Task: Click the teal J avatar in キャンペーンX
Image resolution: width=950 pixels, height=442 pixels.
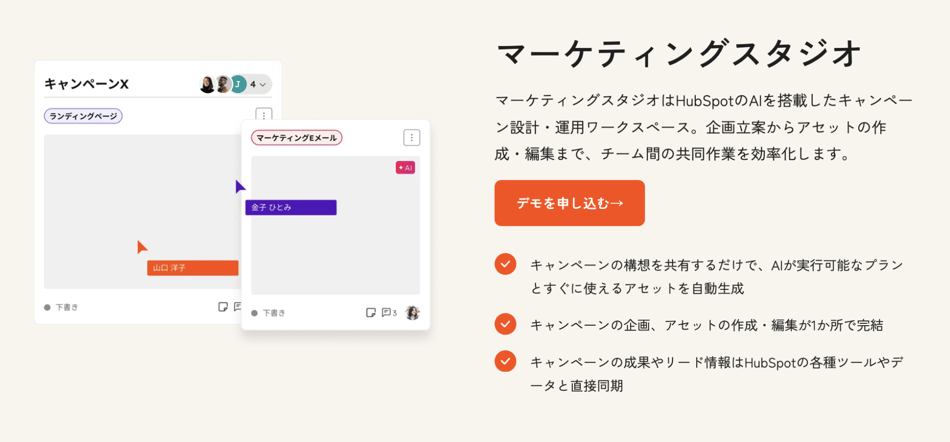Action: [238, 84]
